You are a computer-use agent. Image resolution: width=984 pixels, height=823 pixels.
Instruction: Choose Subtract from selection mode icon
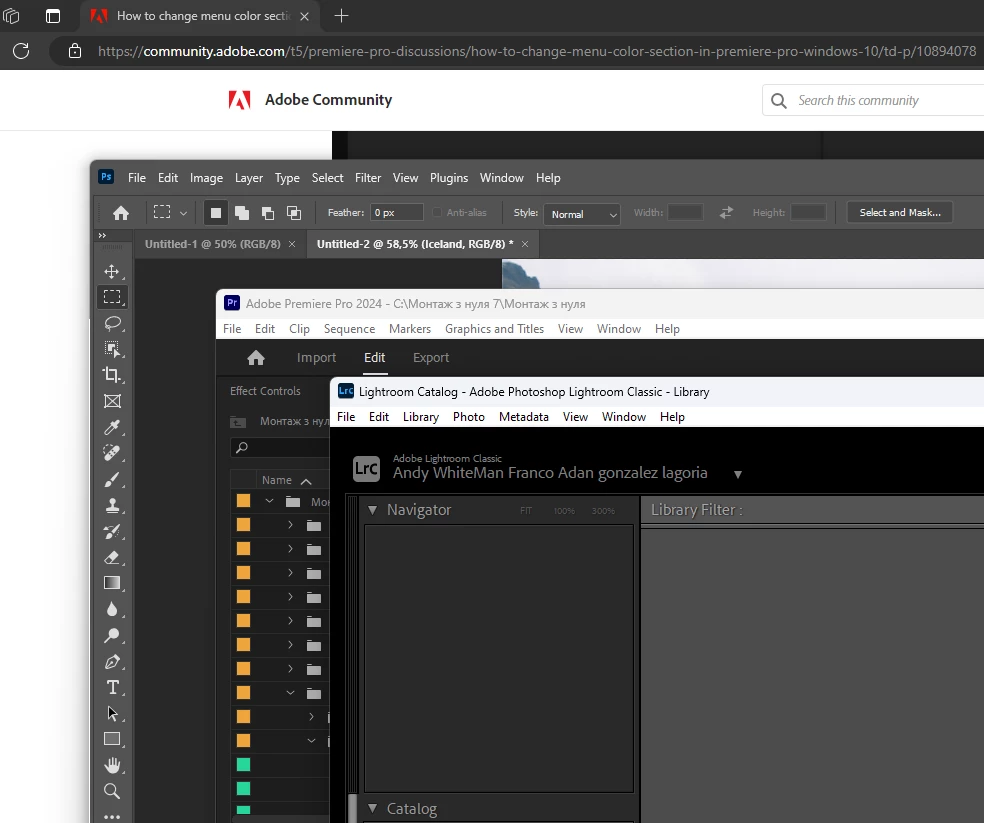coord(268,213)
